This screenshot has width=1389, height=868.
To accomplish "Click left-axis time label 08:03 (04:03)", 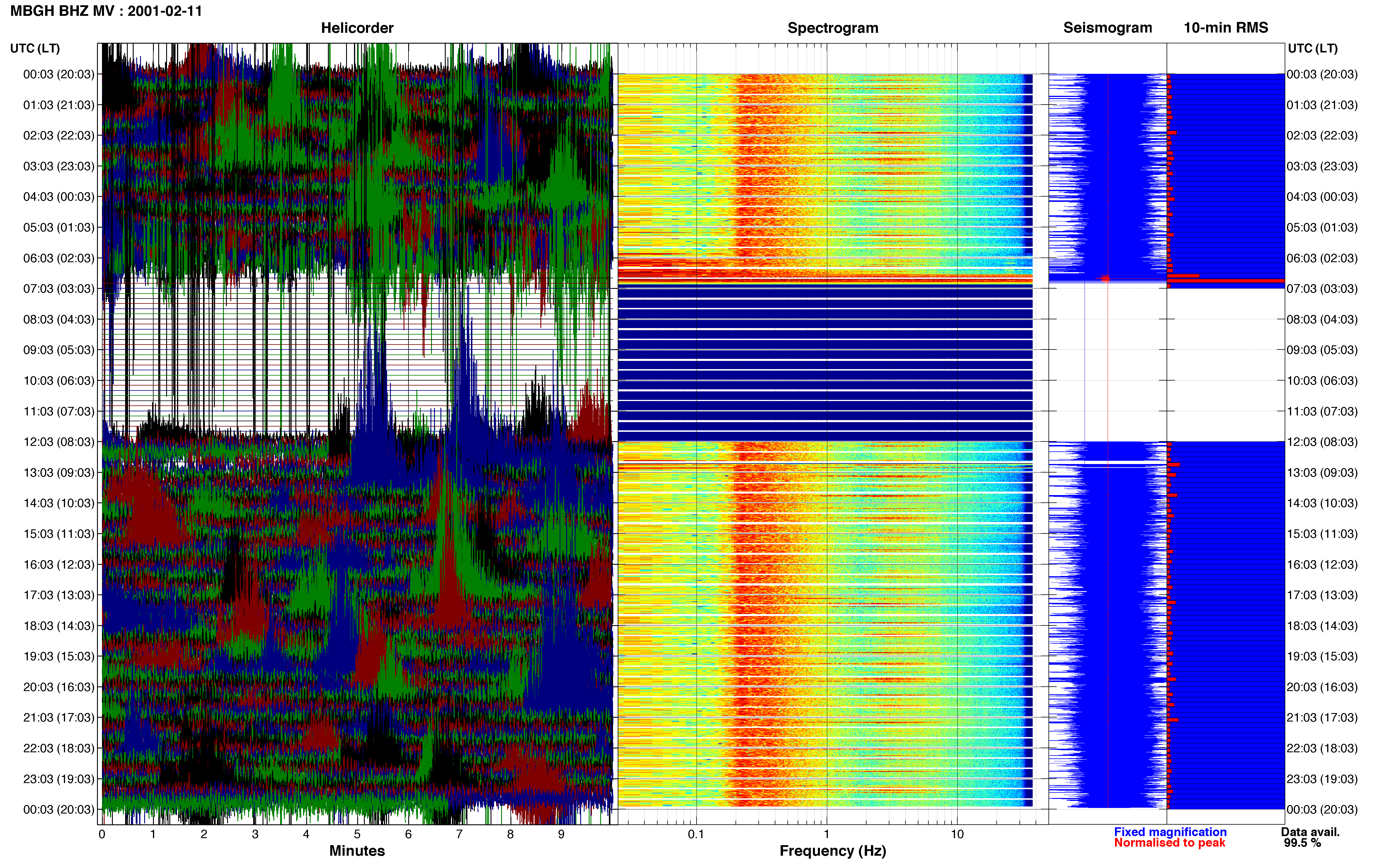I will coord(59,319).
